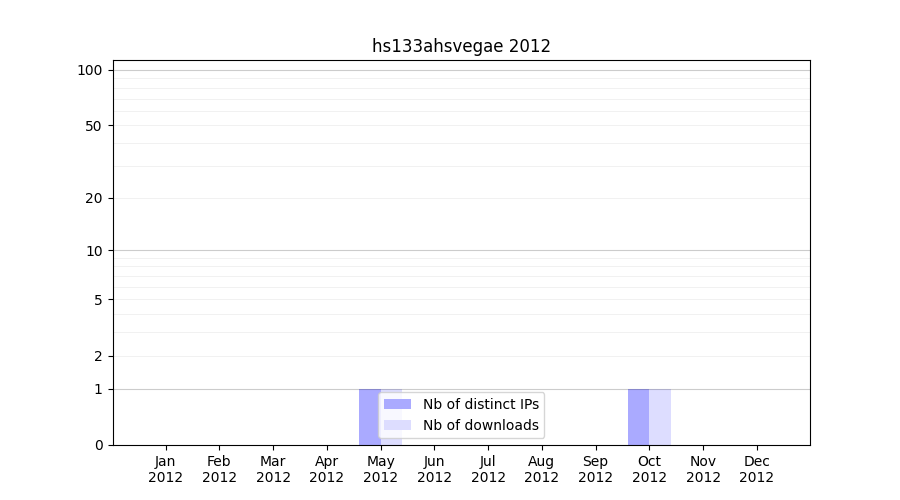Click the 100 tick on the y-axis

90,70
